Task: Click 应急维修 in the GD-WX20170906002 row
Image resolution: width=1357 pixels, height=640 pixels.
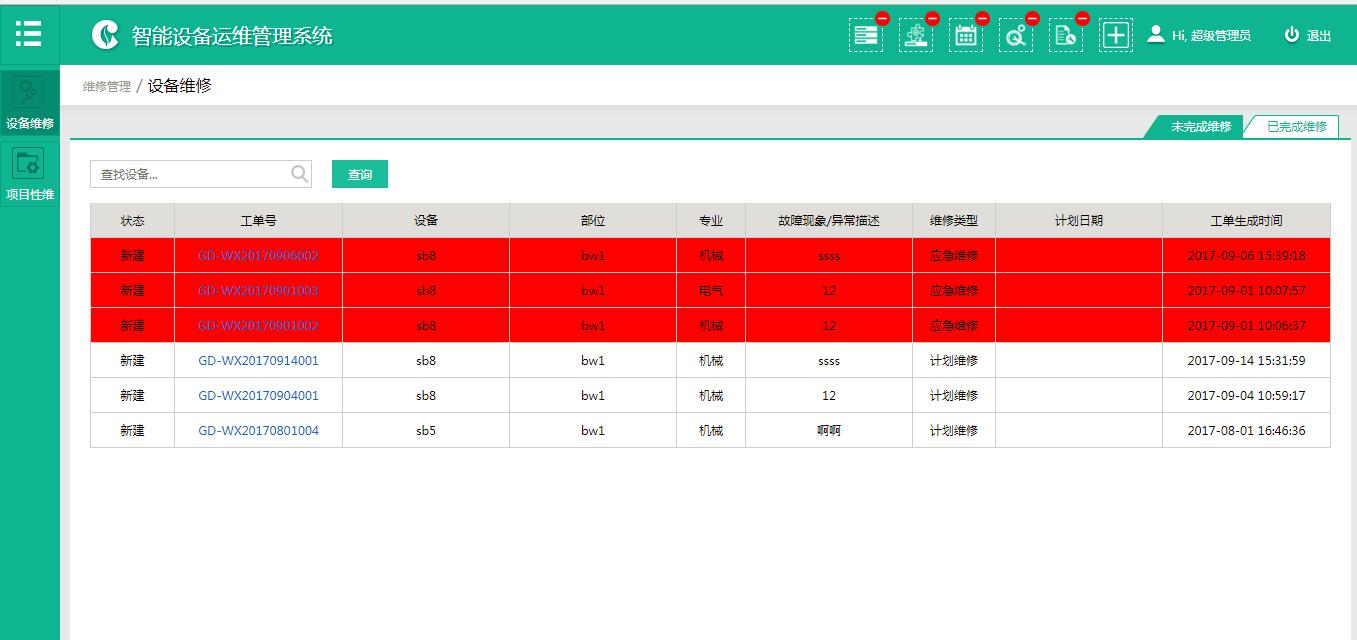Action: click(x=954, y=255)
